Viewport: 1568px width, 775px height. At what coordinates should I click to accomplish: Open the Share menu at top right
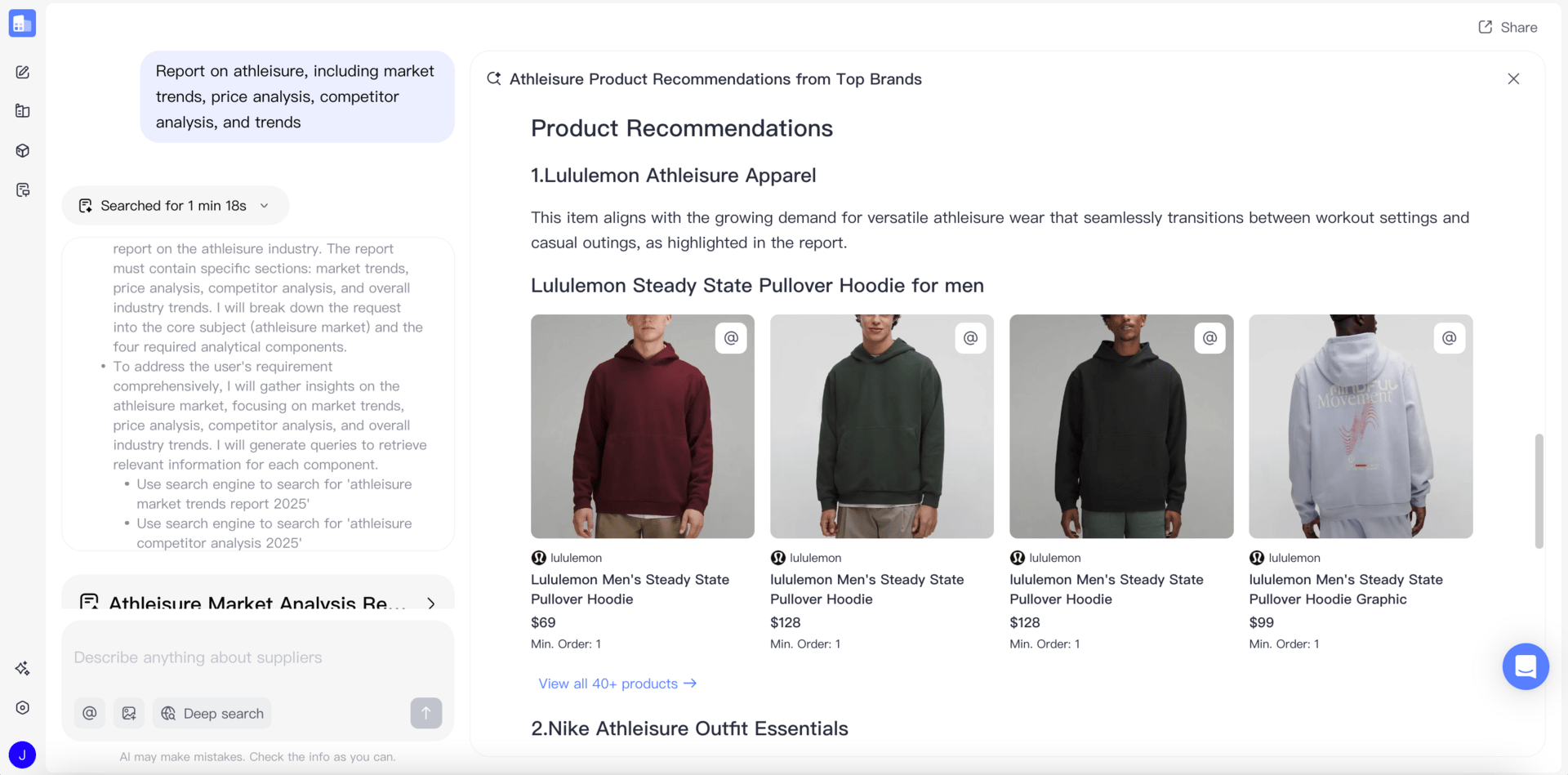point(1508,26)
